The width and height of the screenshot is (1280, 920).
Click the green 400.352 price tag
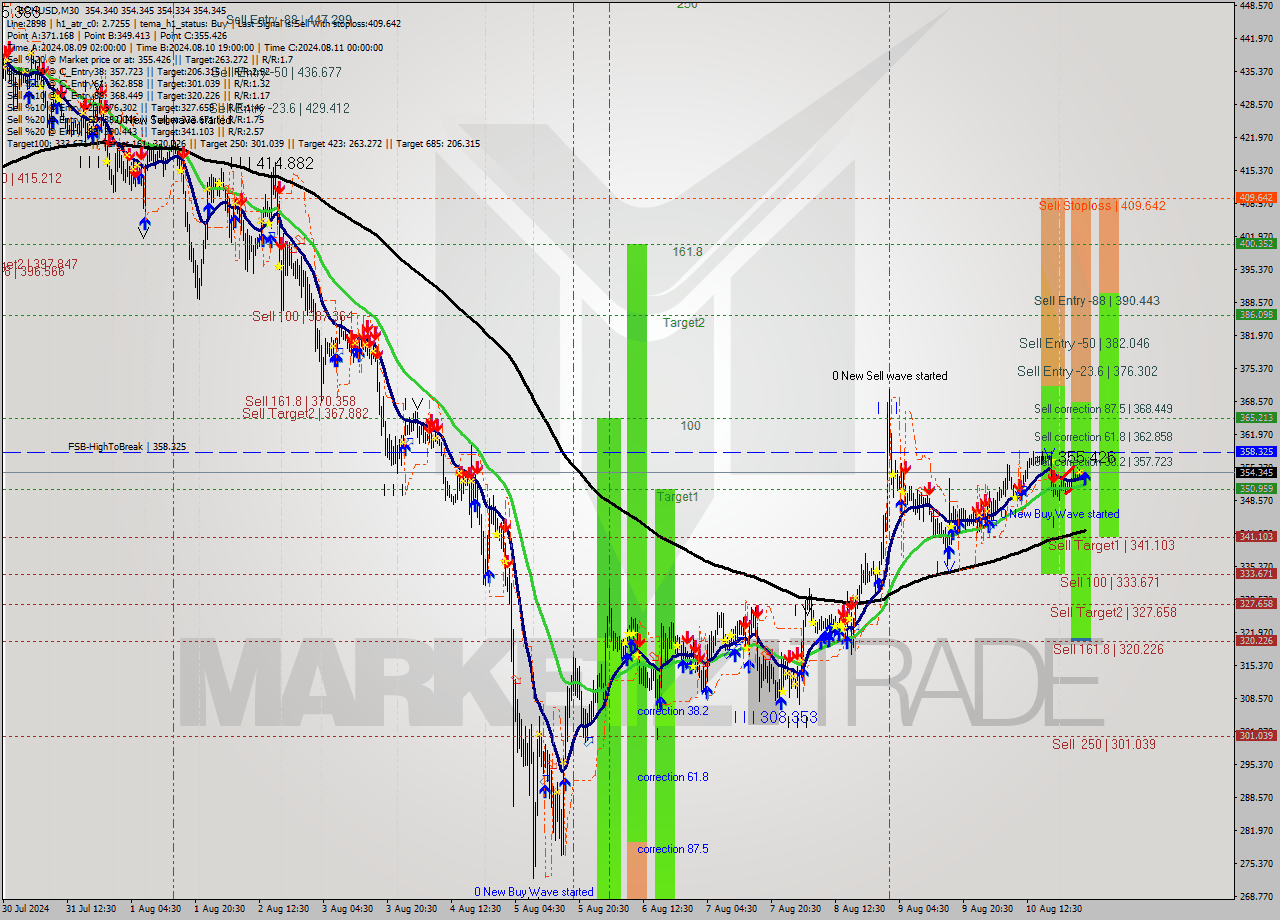(x=1256, y=243)
